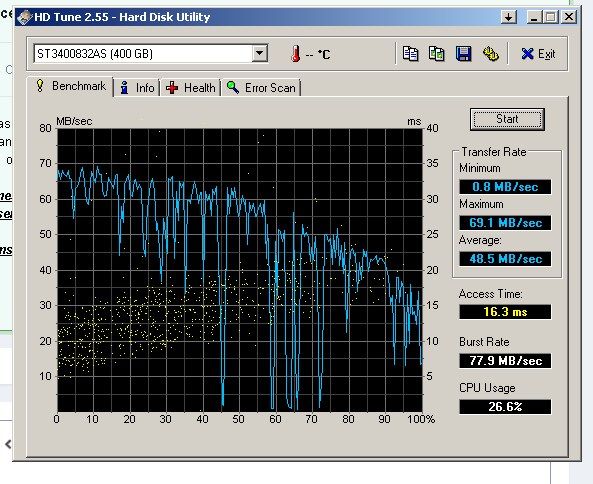593x484 pixels.
Task: Start the benchmark with Start button
Action: (x=507, y=119)
